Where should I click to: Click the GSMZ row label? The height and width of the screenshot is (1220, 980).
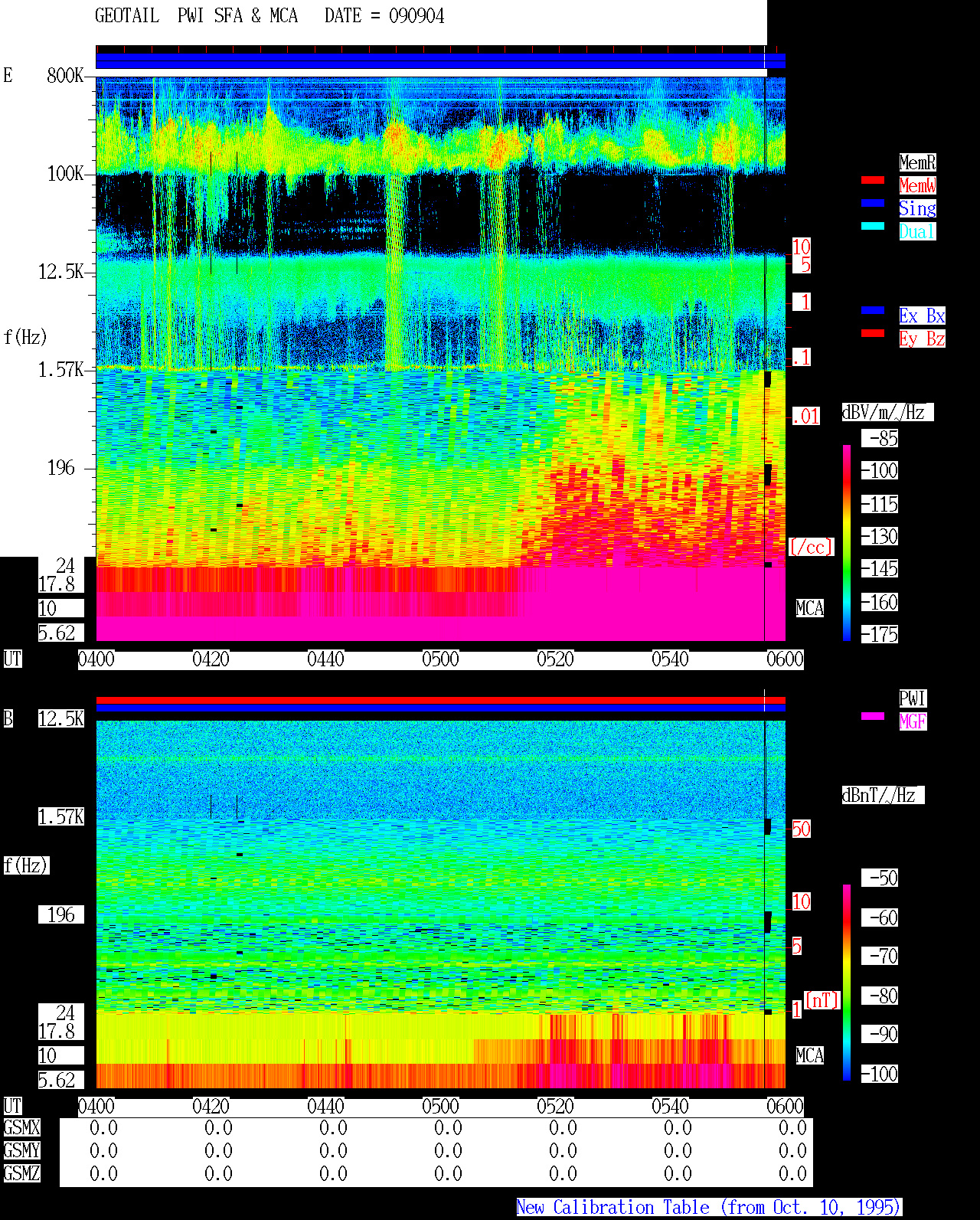pos(21,1174)
